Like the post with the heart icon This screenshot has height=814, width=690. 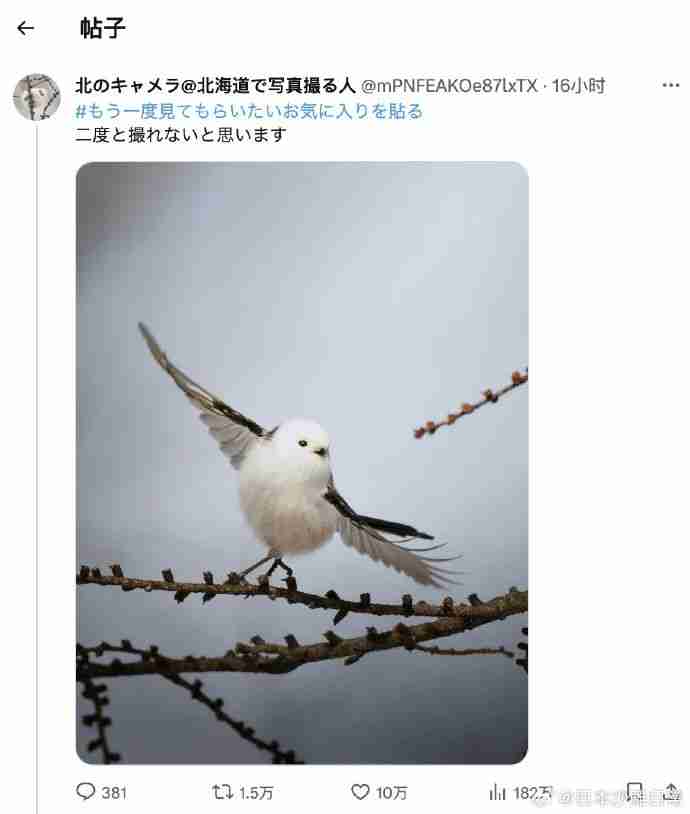pyautogui.click(x=360, y=792)
